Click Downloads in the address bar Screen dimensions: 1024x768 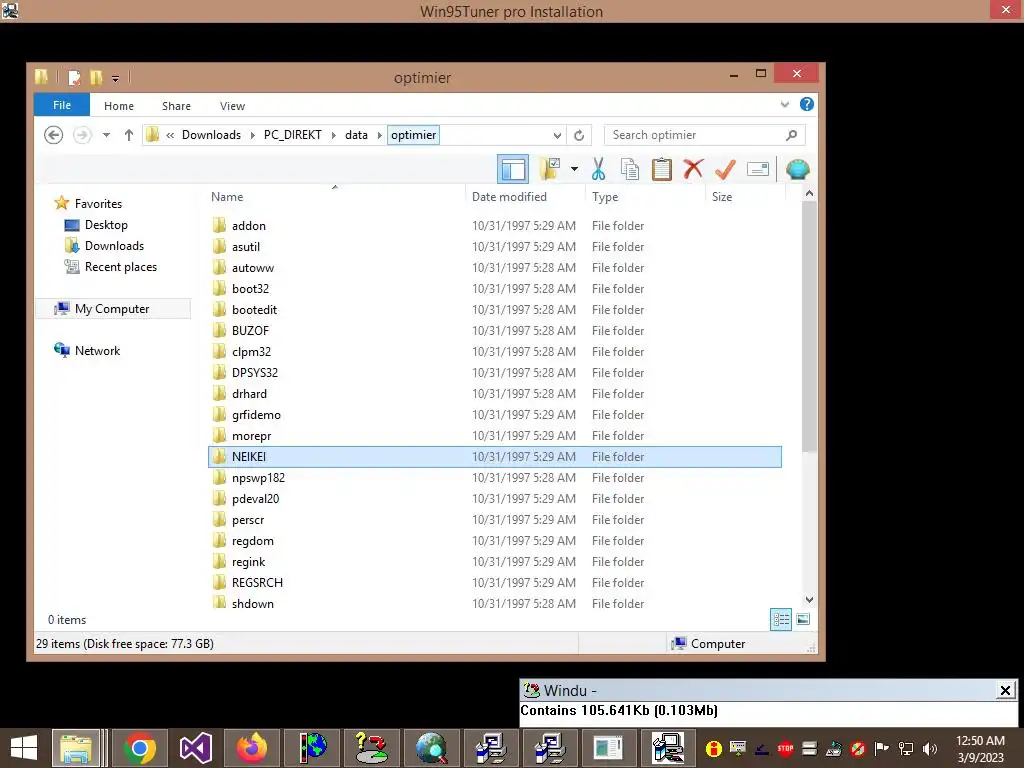tap(211, 135)
